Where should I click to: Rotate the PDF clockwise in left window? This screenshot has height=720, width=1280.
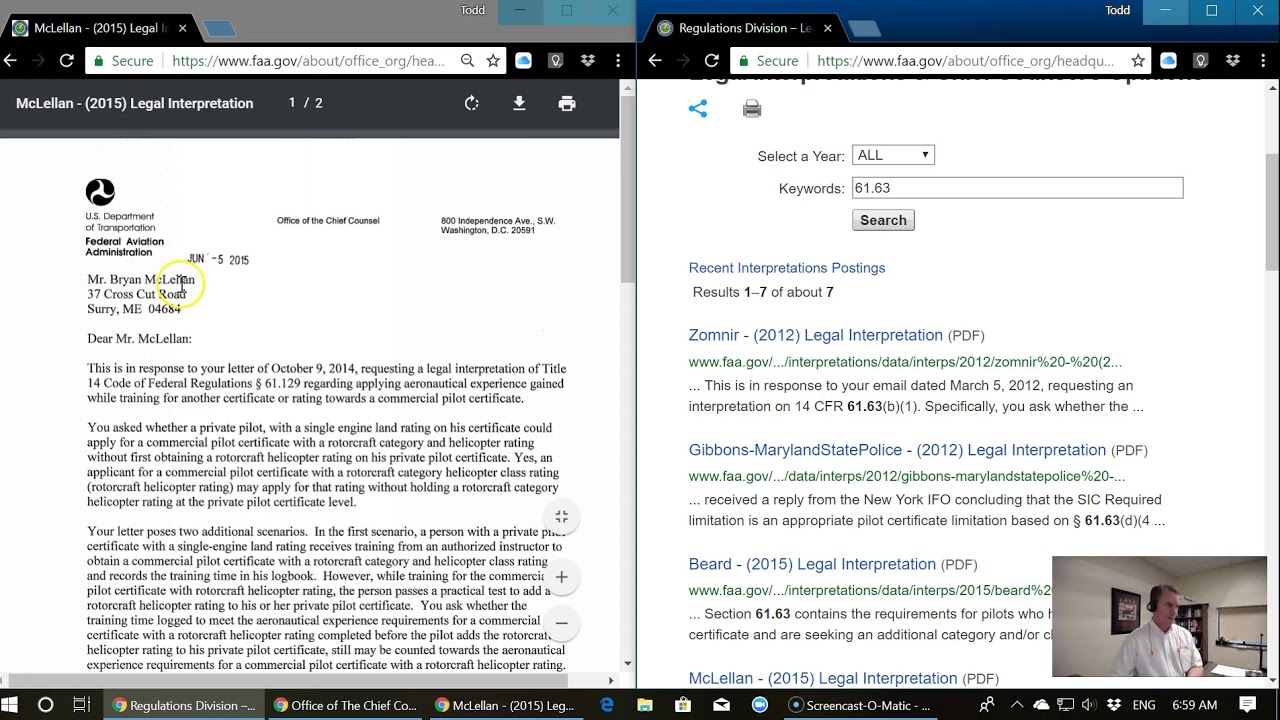tap(472, 103)
